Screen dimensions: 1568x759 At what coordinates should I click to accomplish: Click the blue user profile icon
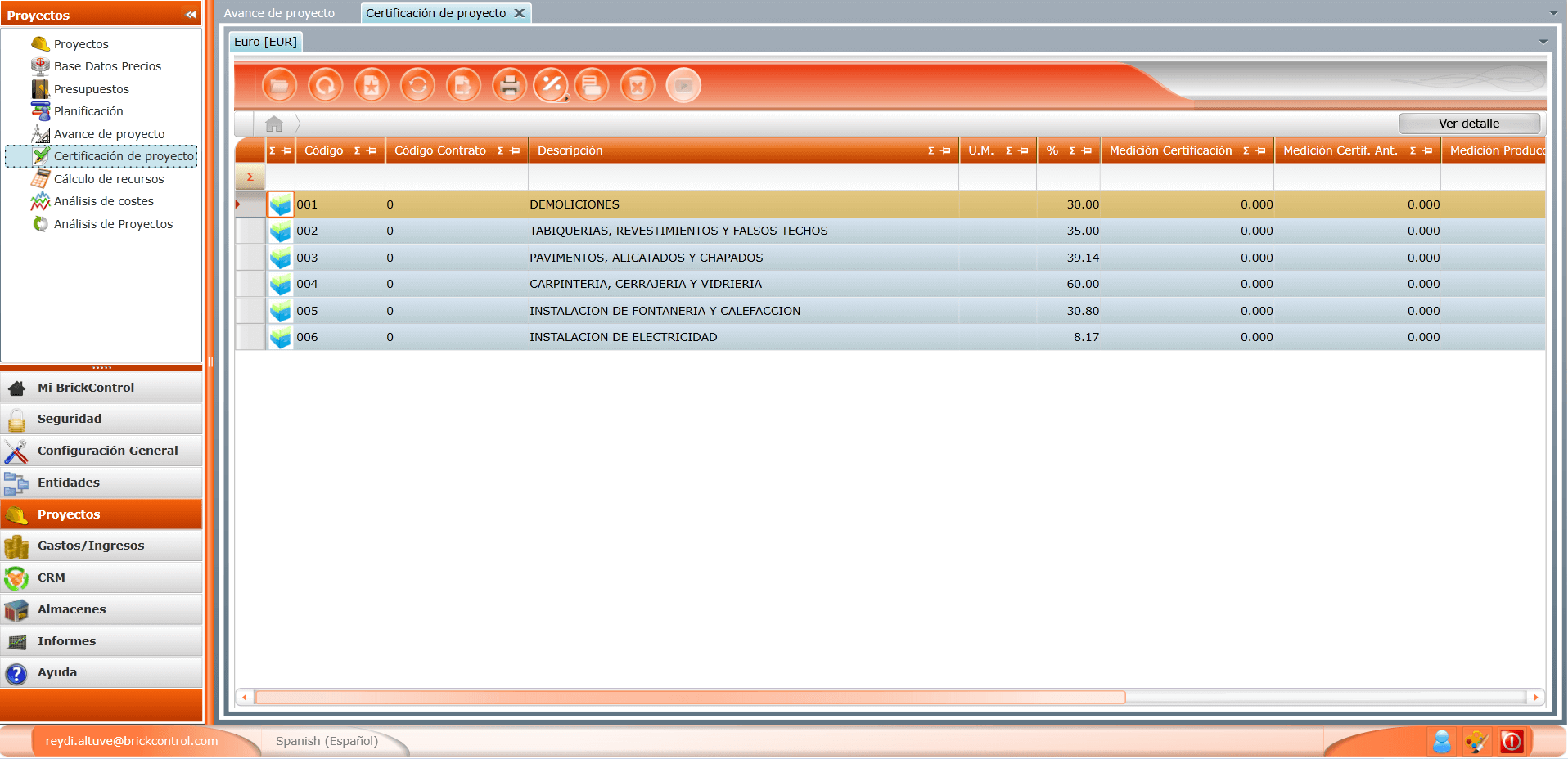point(1442,742)
